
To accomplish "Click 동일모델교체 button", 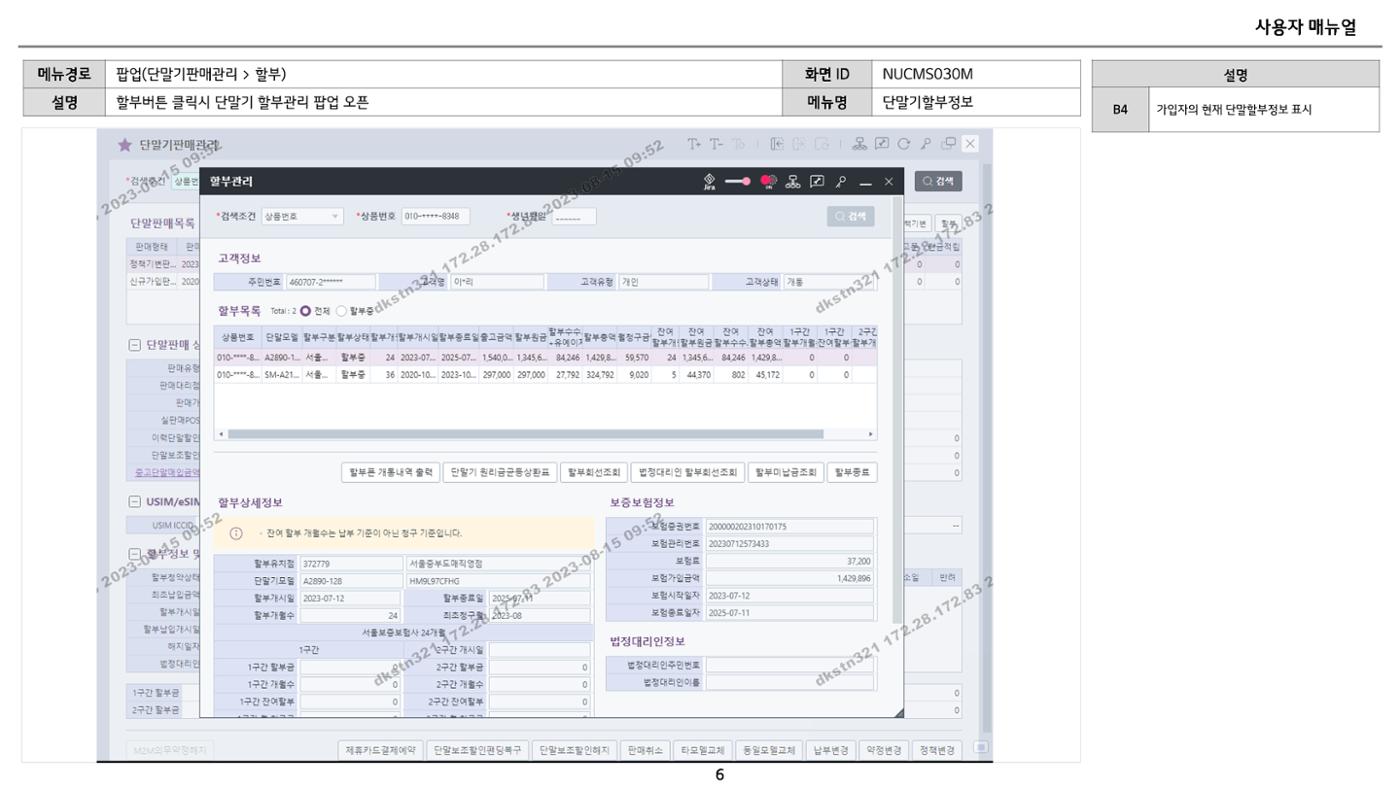I will click(768, 748).
